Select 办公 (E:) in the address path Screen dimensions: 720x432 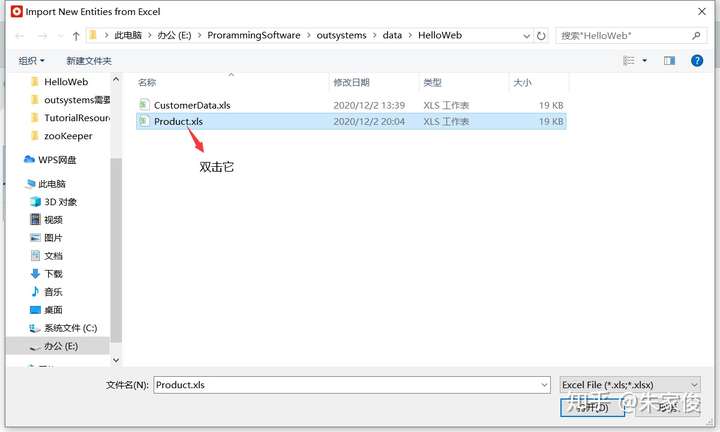coord(174,35)
